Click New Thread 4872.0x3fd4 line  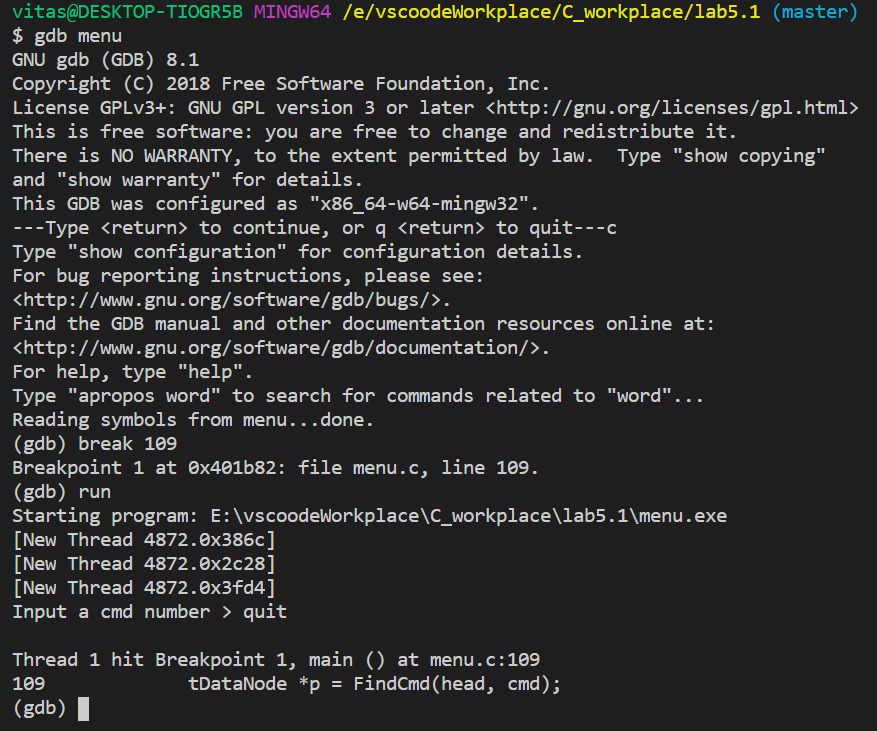[x=144, y=588]
